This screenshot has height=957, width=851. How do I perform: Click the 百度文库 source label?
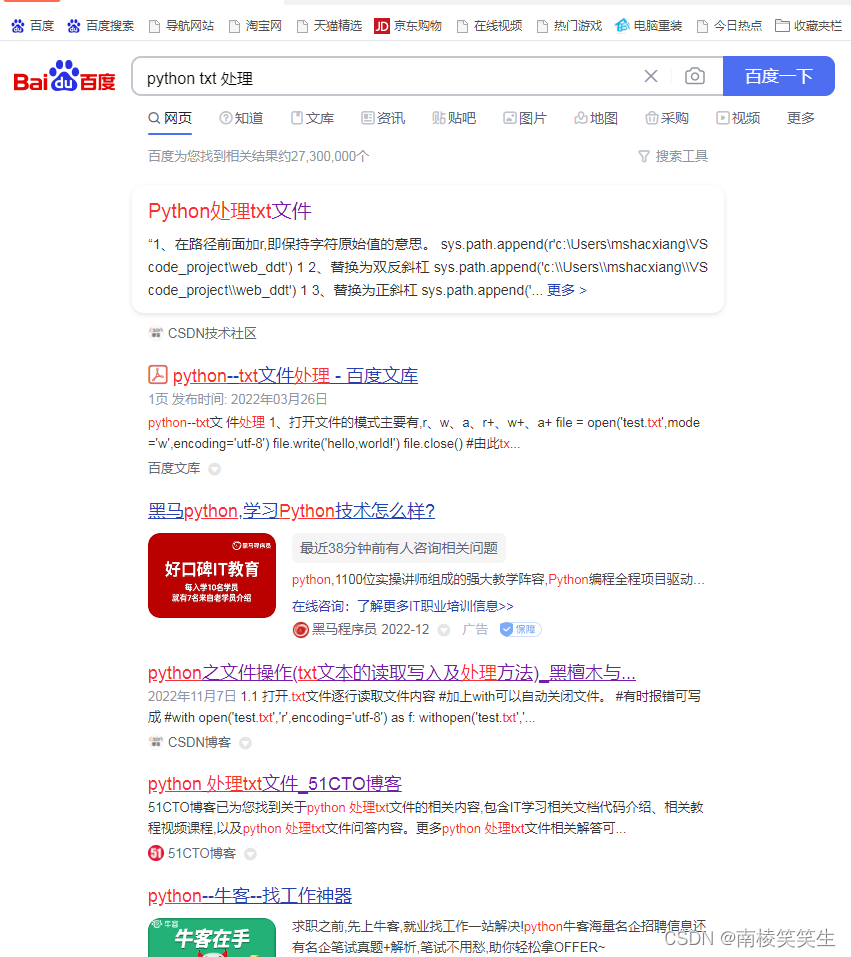[174, 468]
